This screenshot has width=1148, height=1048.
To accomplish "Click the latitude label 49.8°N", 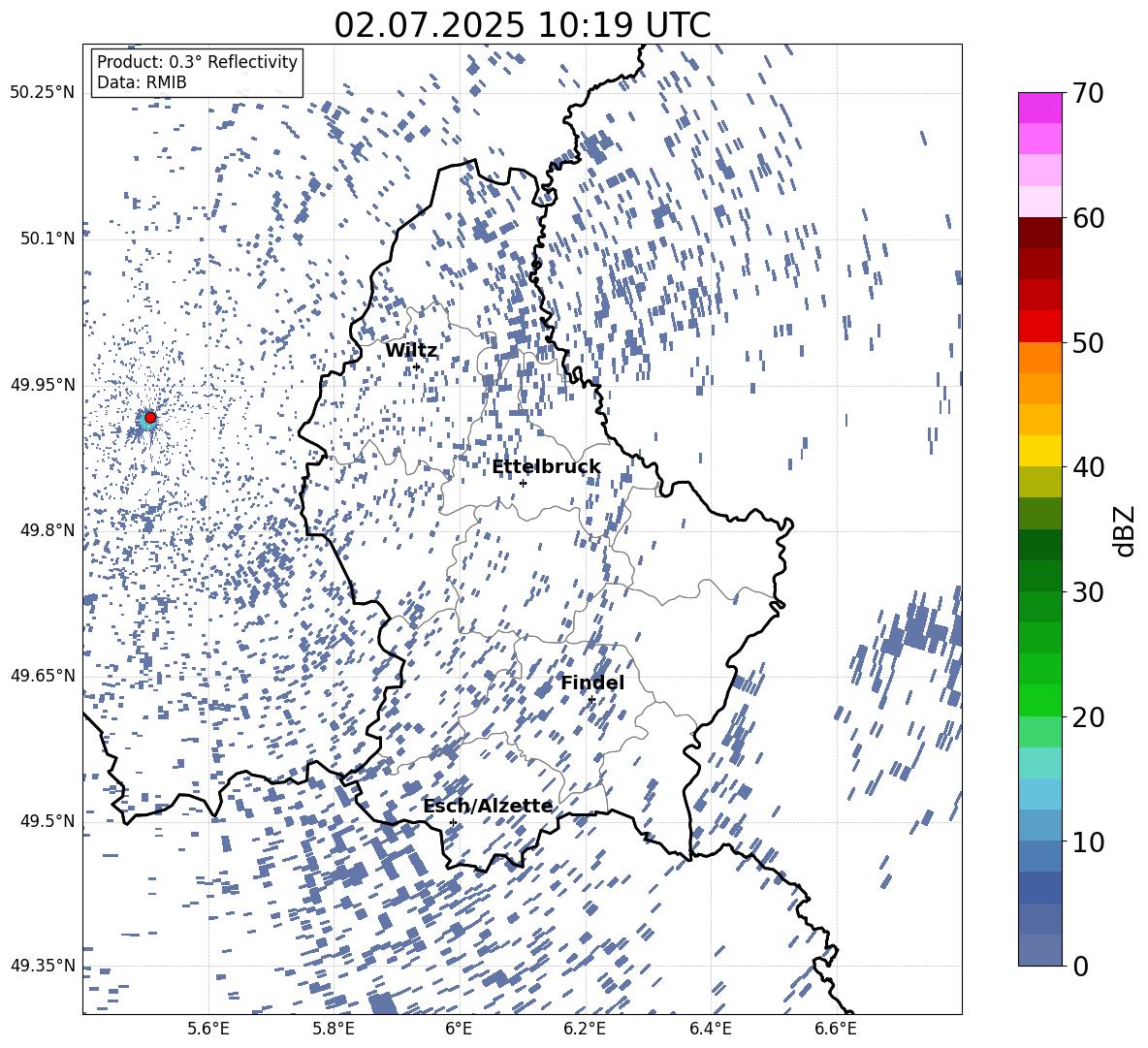I will [x=48, y=530].
